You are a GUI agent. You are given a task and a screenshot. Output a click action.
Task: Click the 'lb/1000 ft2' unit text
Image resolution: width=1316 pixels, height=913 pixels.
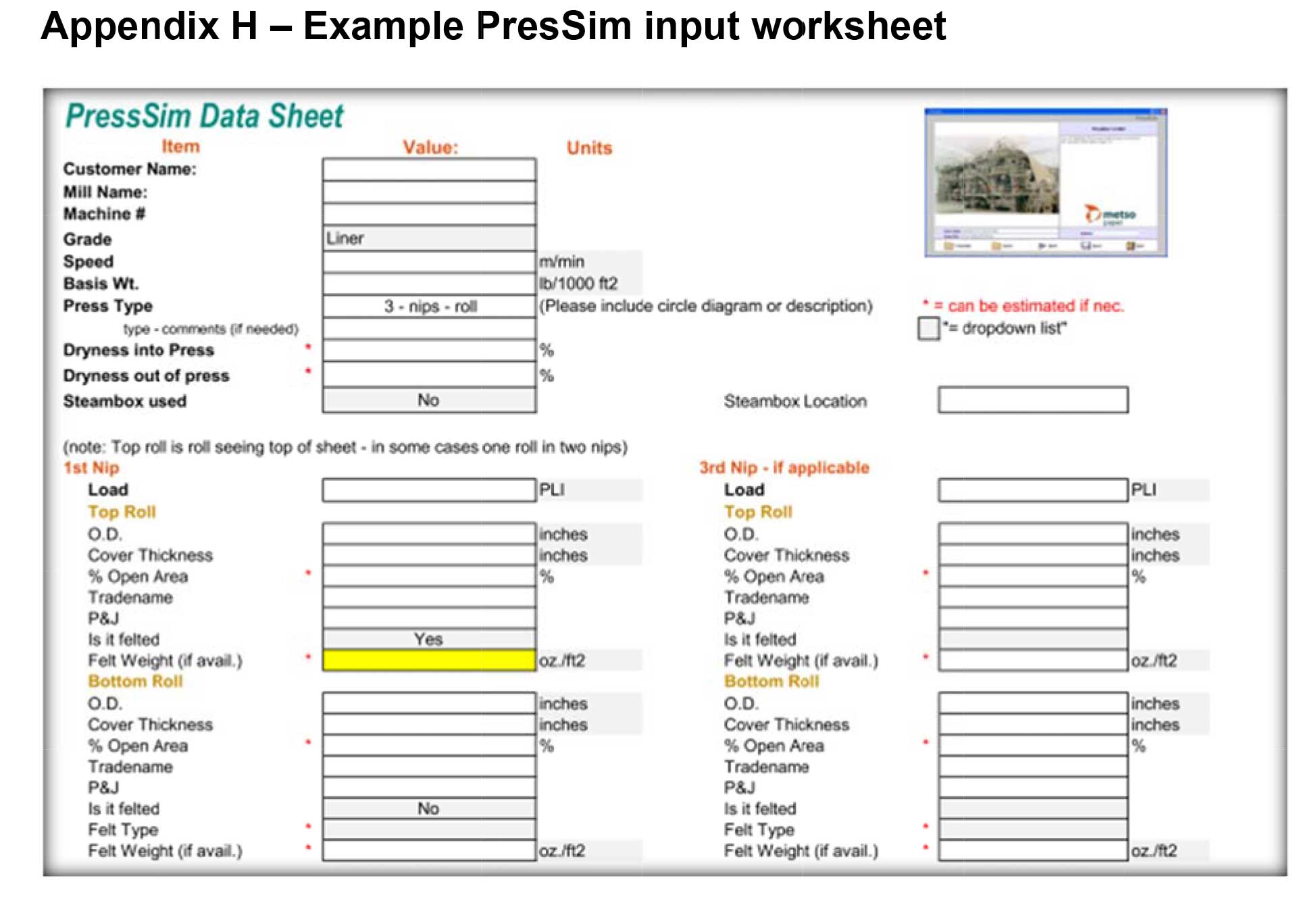(578, 284)
